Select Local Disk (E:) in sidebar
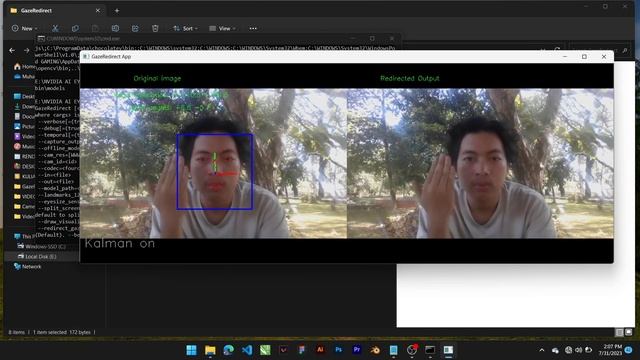Screen dimensions: 640x360 pyautogui.click(x=37, y=257)
